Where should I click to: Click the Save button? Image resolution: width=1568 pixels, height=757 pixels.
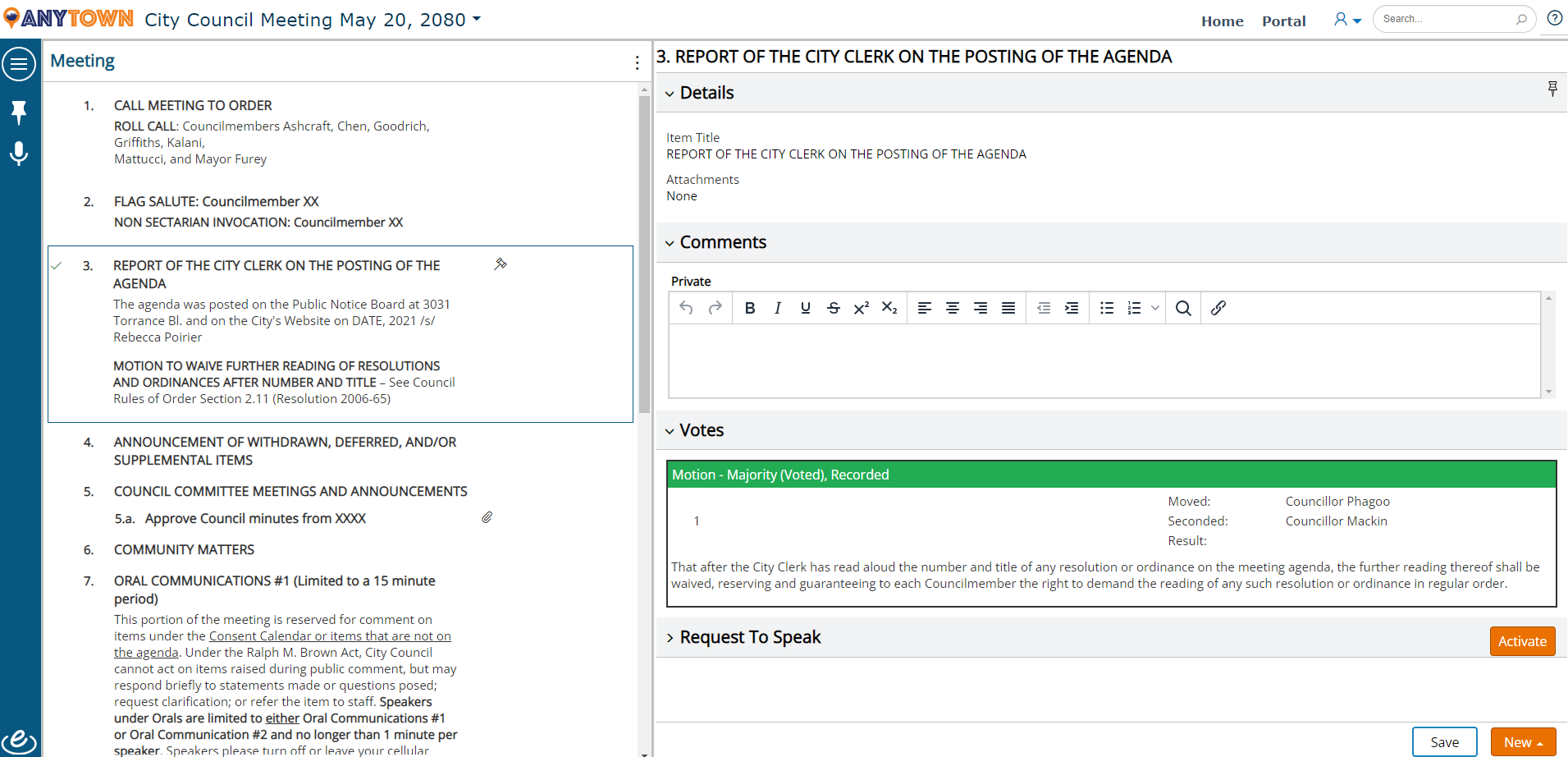1444,742
